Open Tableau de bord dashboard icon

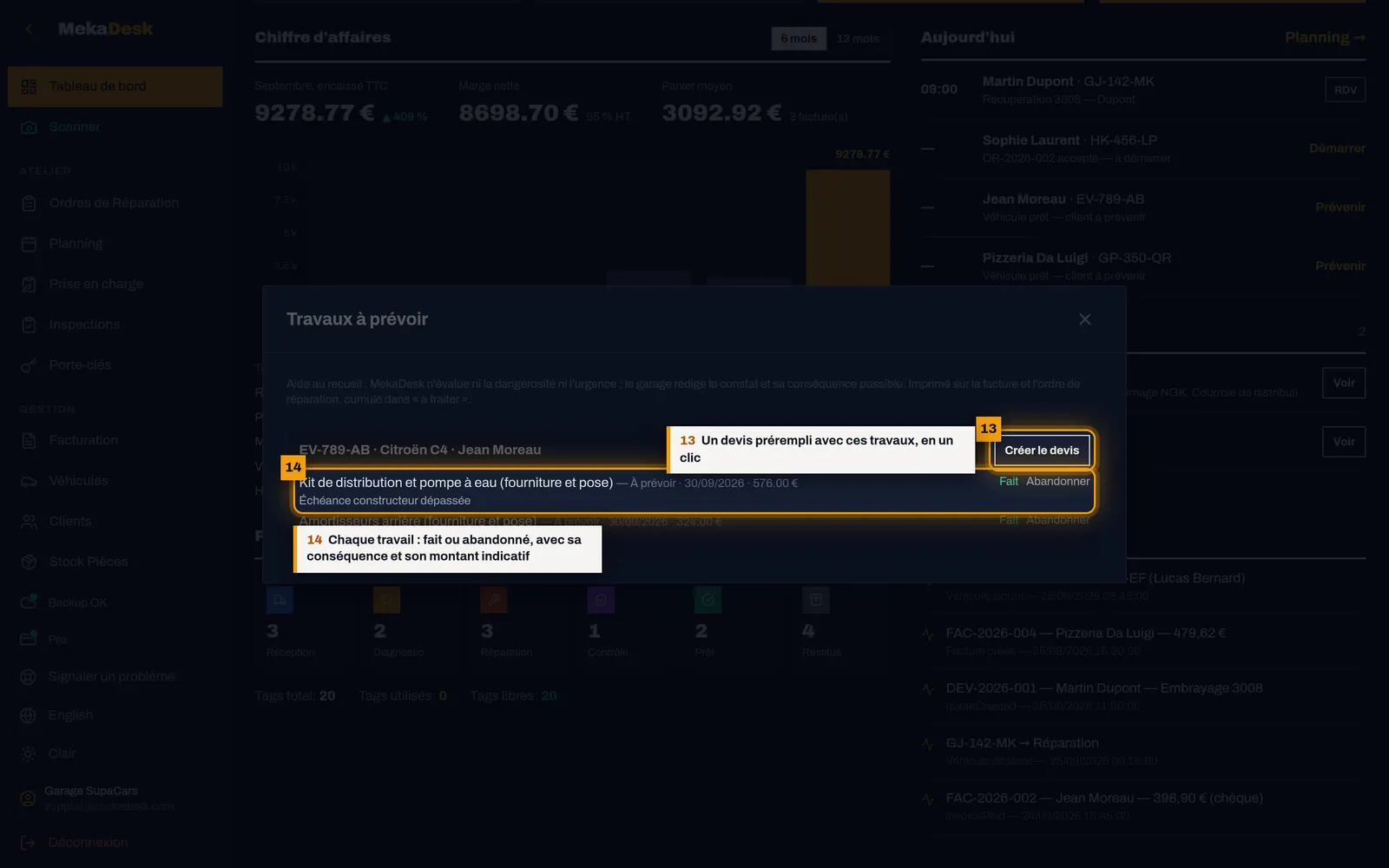(29, 87)
